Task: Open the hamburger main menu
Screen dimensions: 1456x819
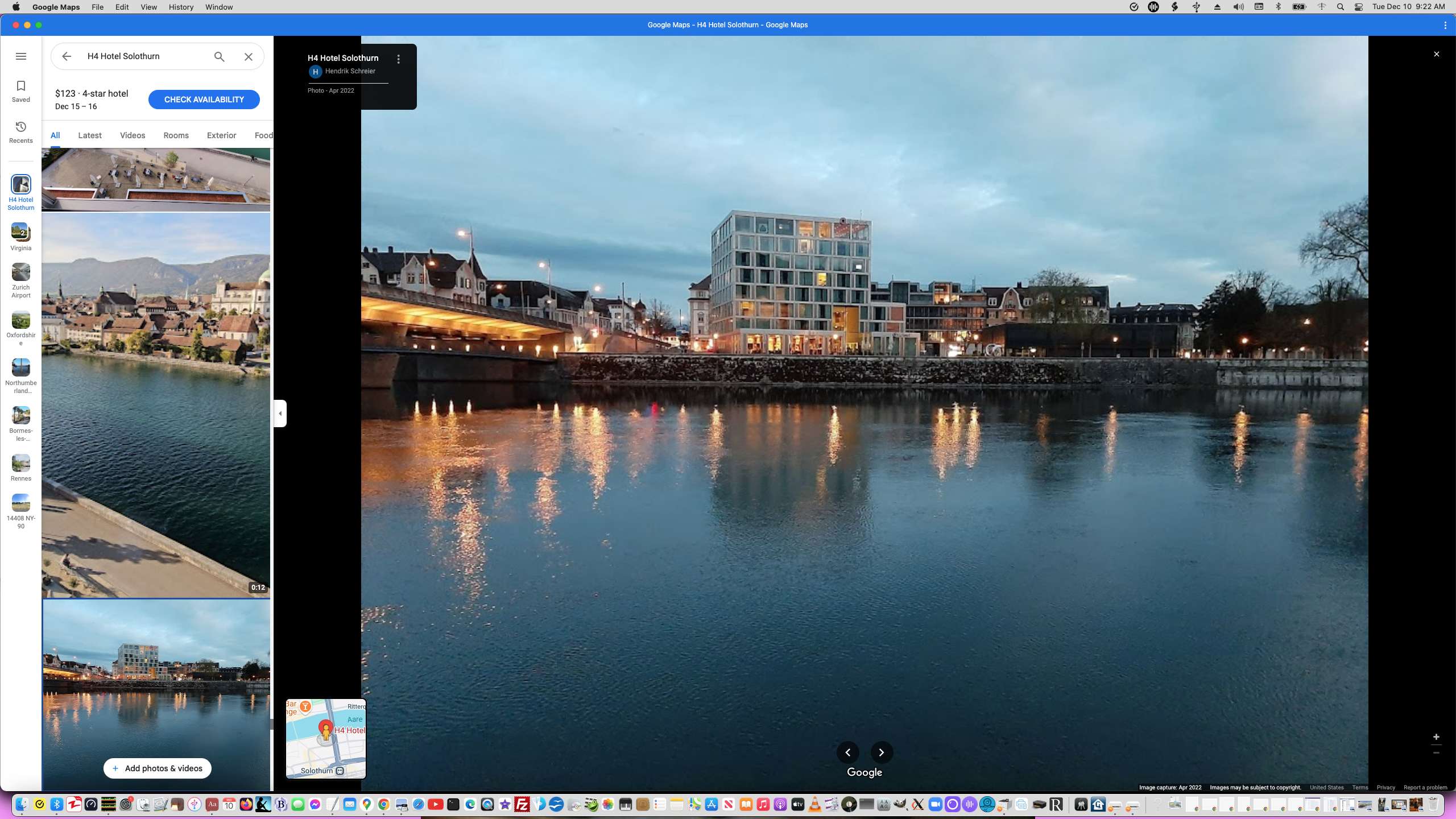Action: click(21, 56)
